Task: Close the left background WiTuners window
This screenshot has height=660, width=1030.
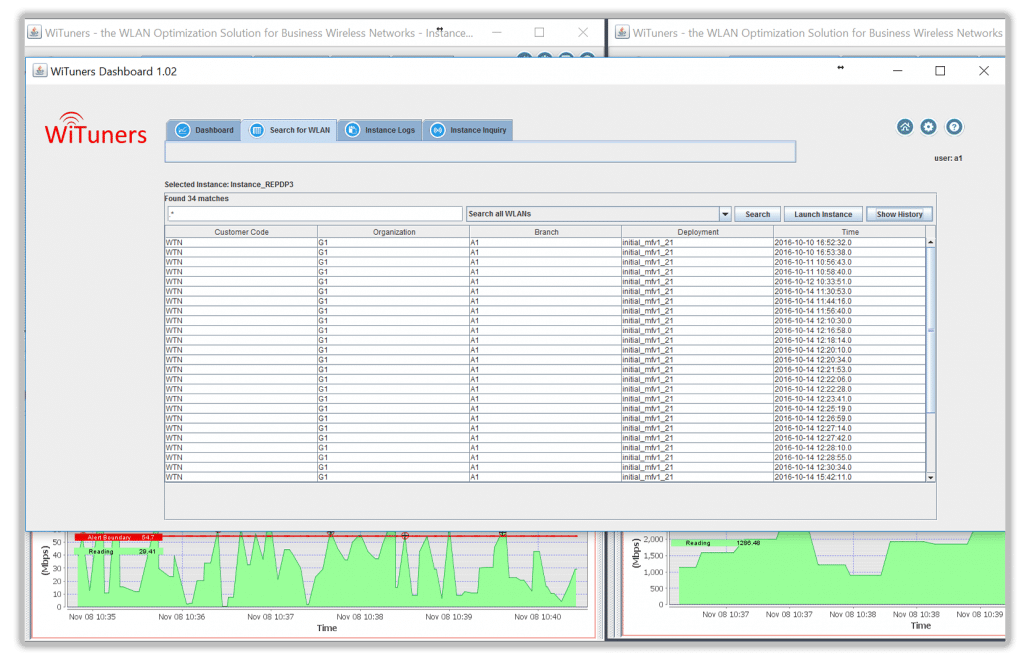Action: [x=583, y=32]
